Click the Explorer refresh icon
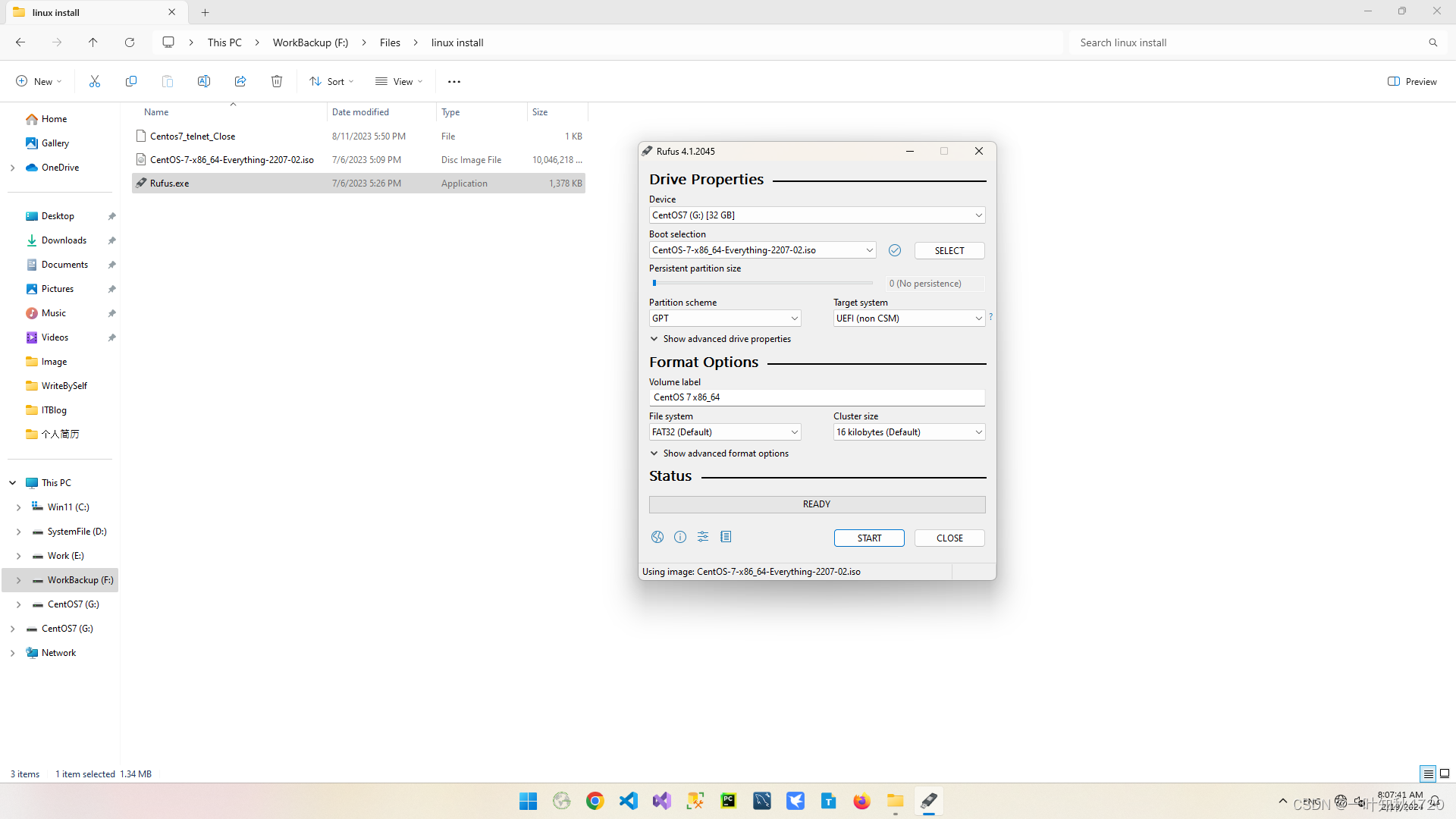This screenshot has width=1456, height=819. (130, 42)
